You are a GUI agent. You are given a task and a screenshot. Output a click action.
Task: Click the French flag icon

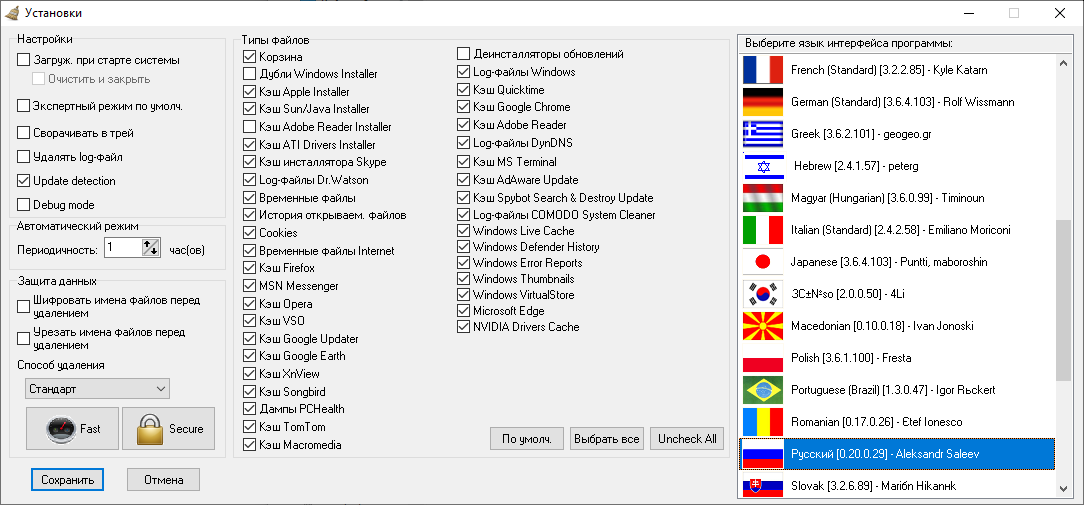[763, 70]
